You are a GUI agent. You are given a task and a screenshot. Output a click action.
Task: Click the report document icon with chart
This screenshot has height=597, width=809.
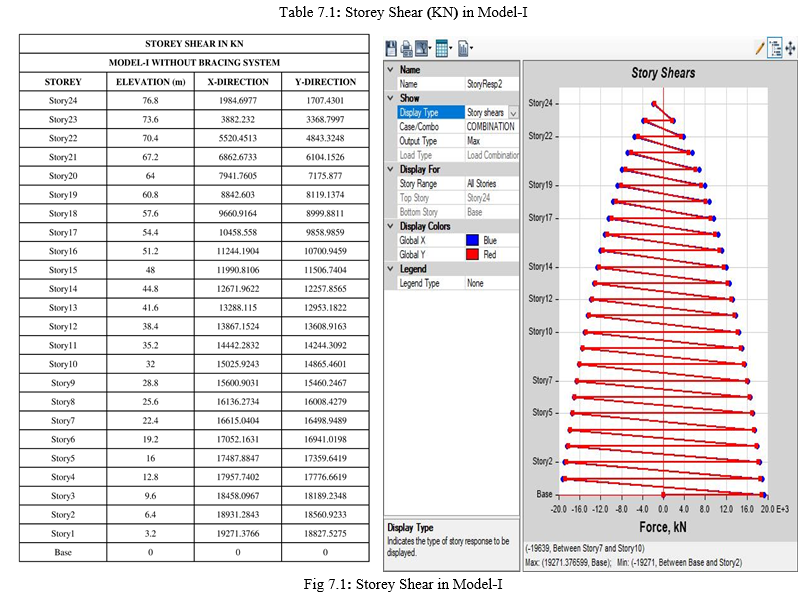[464, 49]
